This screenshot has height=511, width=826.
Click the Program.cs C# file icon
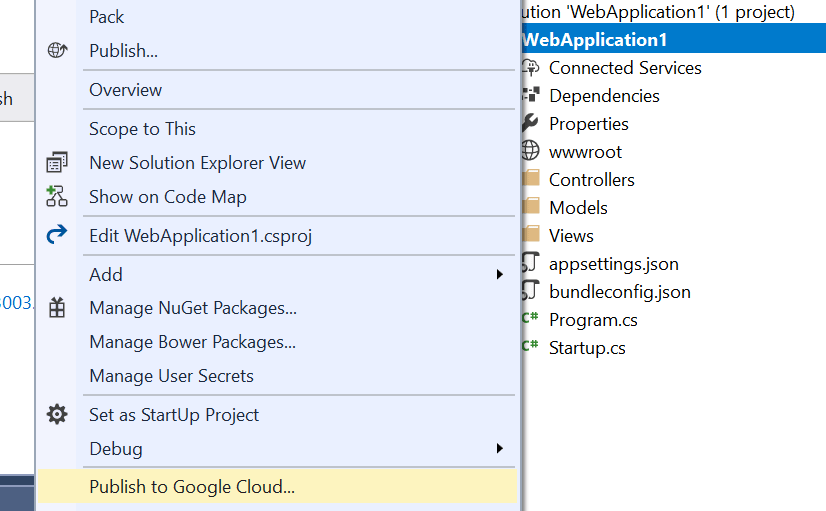click(x=530, y=318)
